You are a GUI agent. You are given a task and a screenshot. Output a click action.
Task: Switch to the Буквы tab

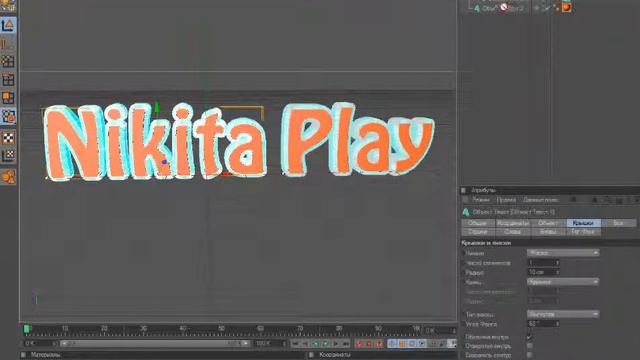click(548, 232)
